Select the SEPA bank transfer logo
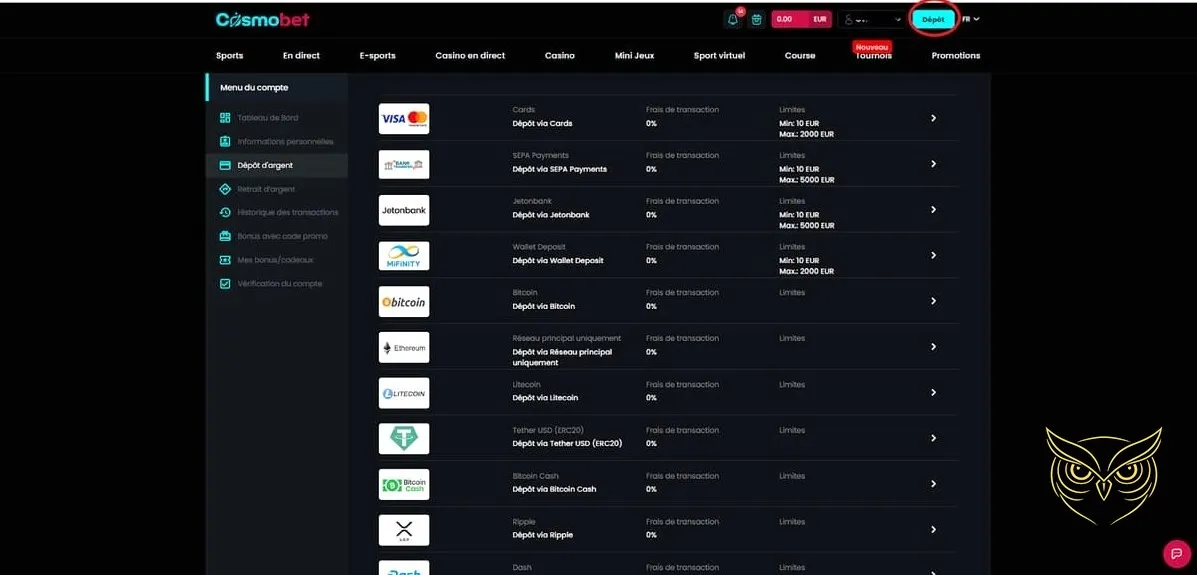The width and height of the screenshot is (1197, 575). (404, 164)
